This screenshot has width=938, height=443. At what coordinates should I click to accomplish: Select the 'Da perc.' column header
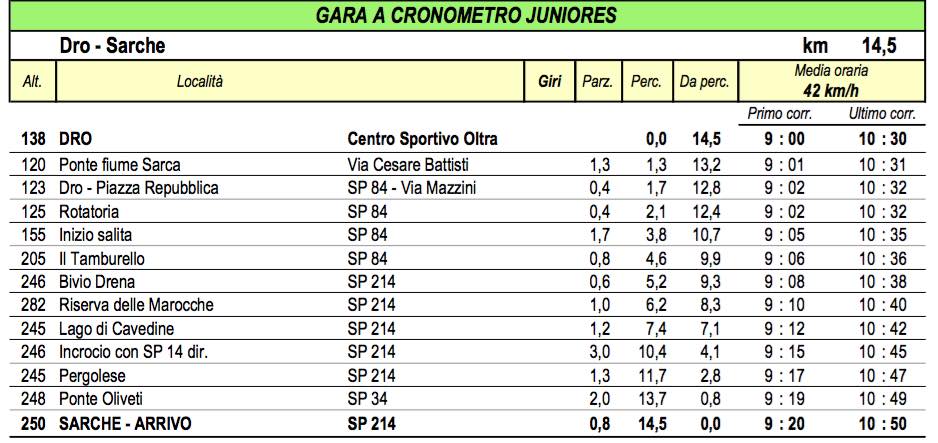click(705, 81)
